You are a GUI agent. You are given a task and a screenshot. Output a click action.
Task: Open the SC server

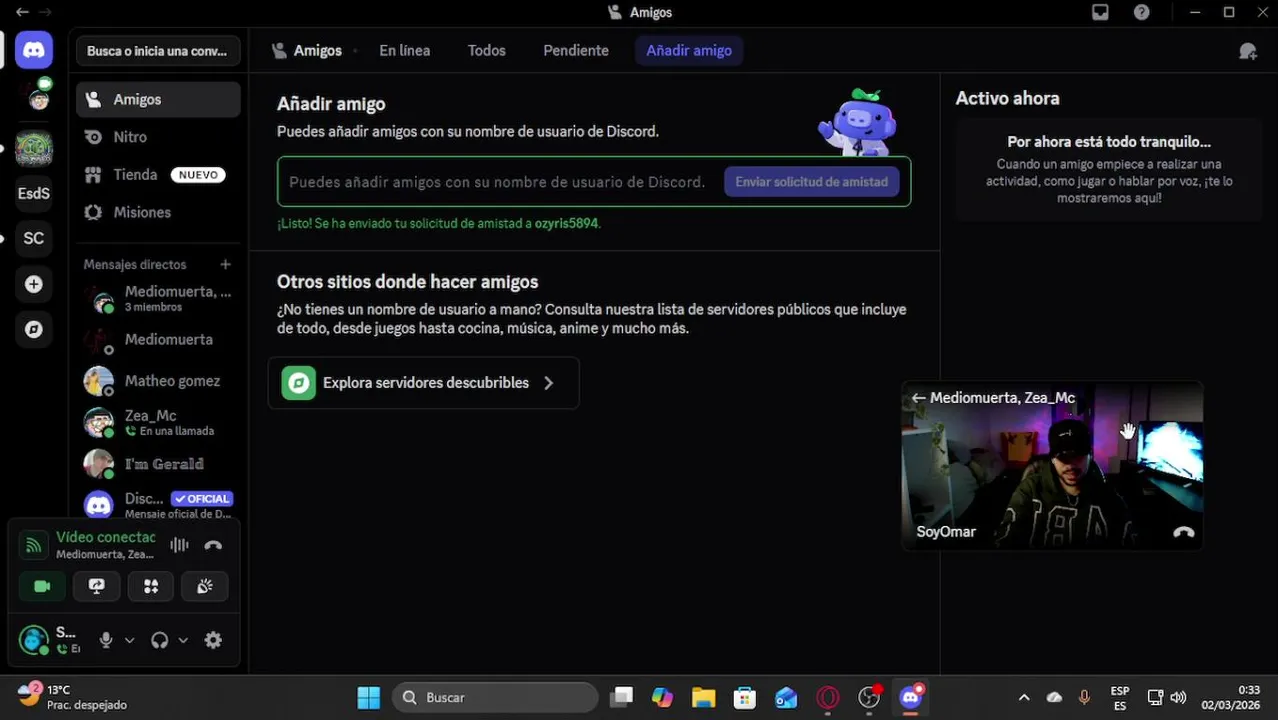[34, 238]
